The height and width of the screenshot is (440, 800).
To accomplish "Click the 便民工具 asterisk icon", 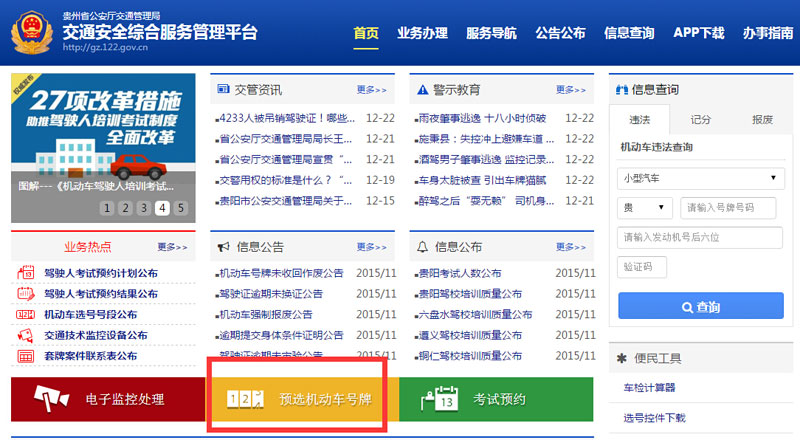I will 621,358.
